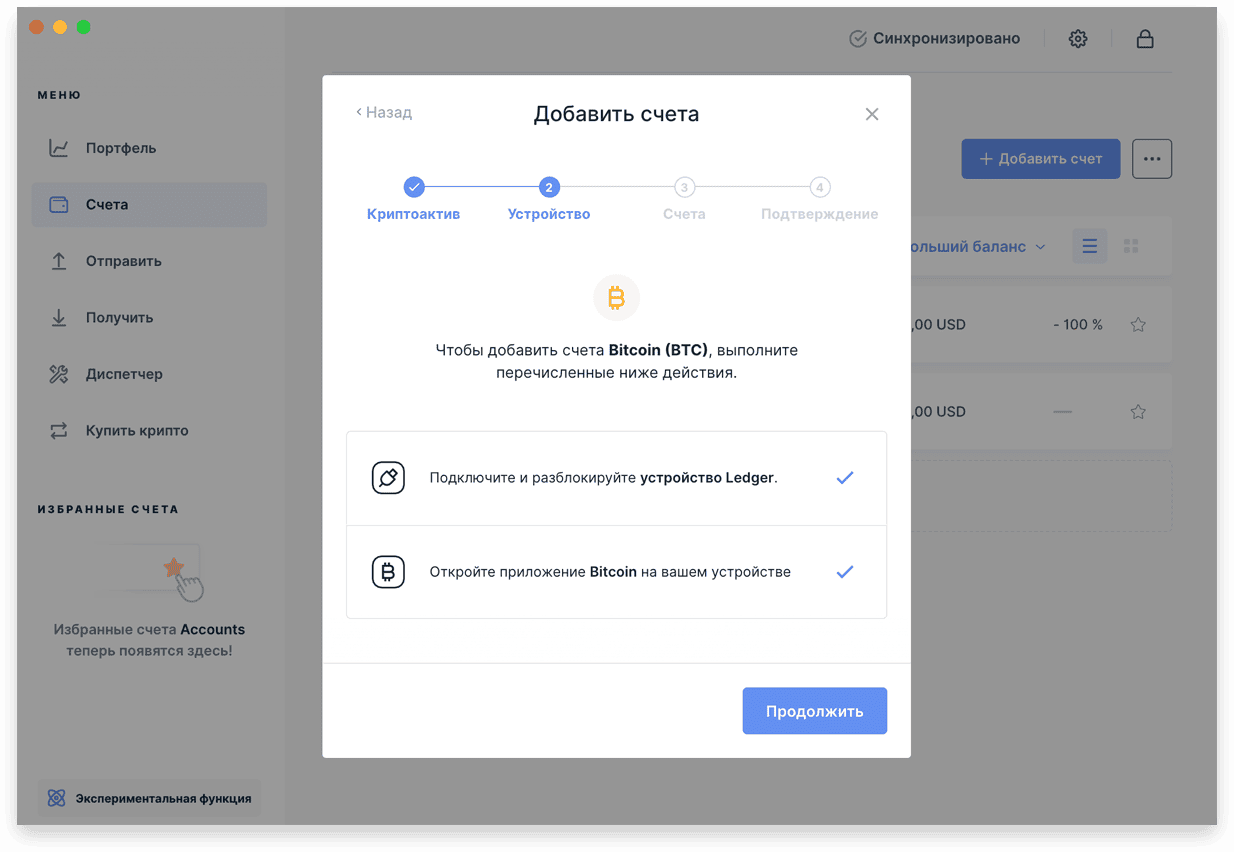Open Получить menu item

pyautogui.click(x=149, y=318)
